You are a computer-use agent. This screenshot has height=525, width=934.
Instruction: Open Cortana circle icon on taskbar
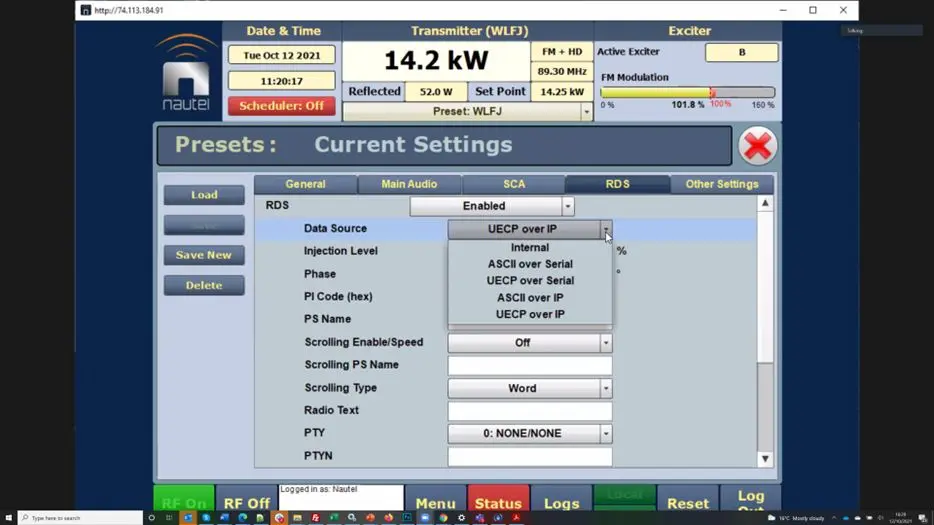point(151,518)
